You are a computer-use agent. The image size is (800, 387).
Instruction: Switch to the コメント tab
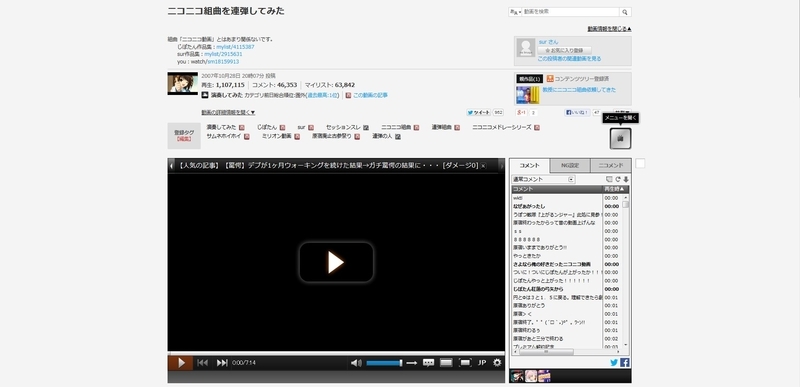(530, 166)
